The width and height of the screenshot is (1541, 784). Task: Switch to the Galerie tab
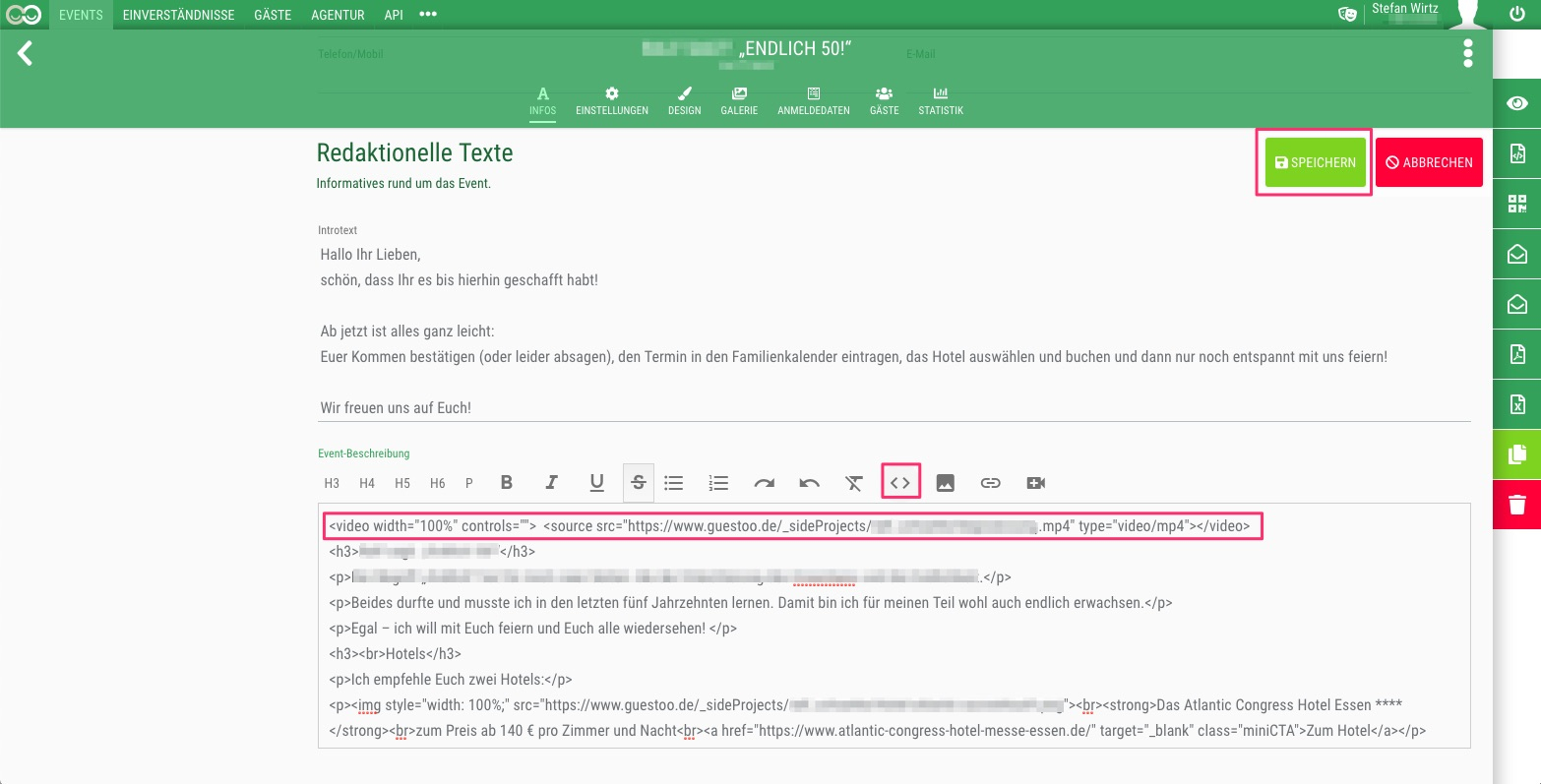coord(739,100)
